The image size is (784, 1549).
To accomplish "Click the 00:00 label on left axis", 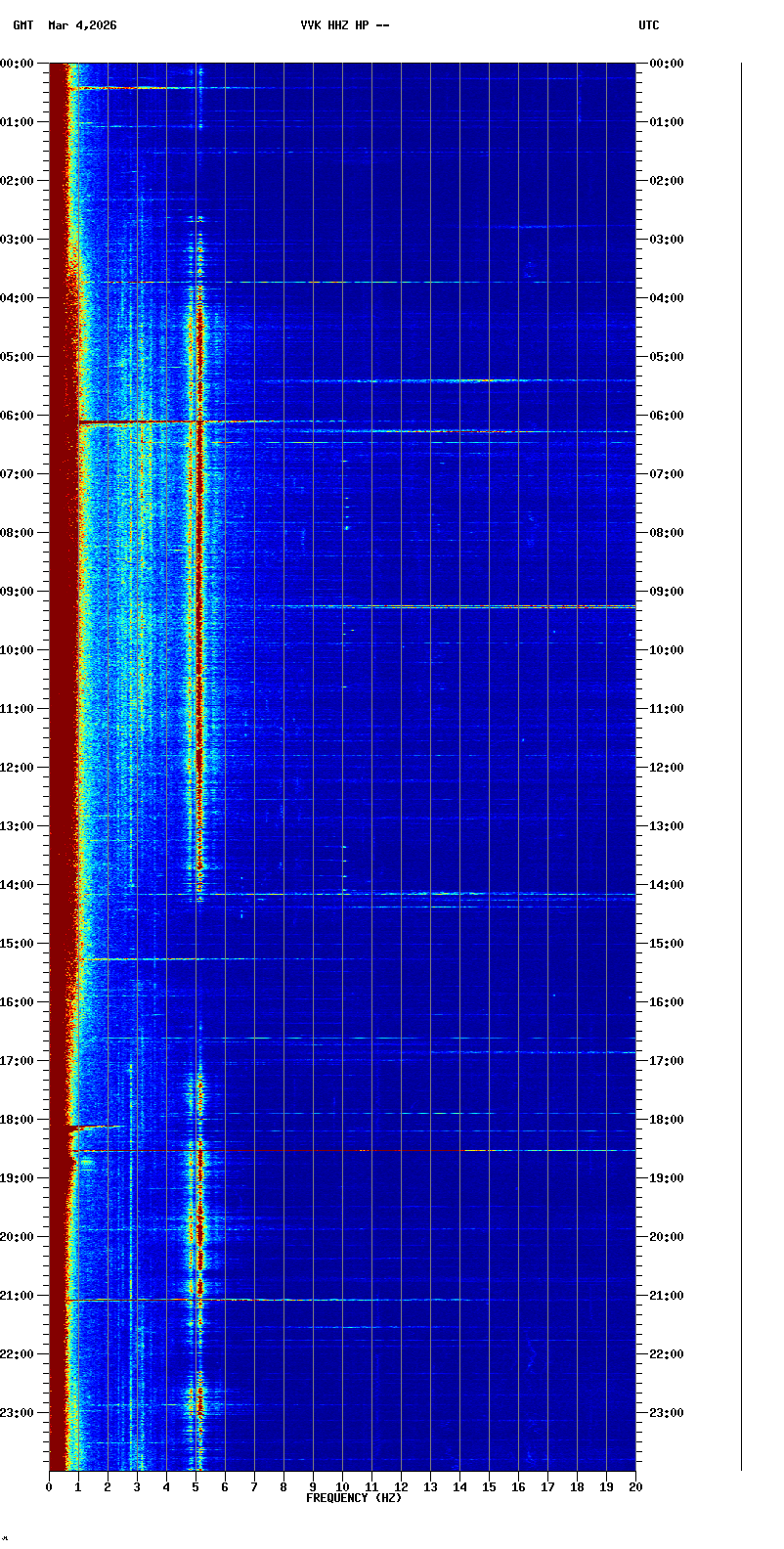I will pos(17,64).
